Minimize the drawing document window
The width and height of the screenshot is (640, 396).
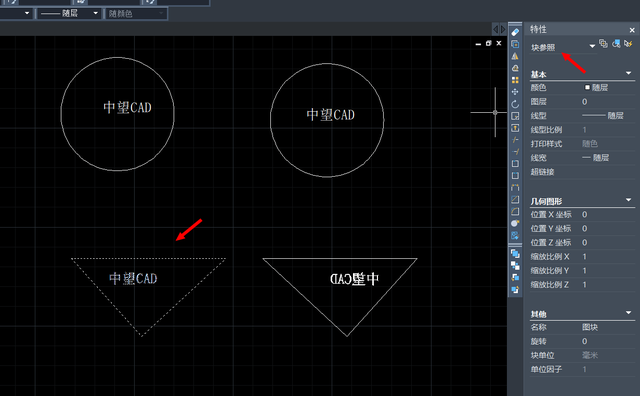coord(478,43)
